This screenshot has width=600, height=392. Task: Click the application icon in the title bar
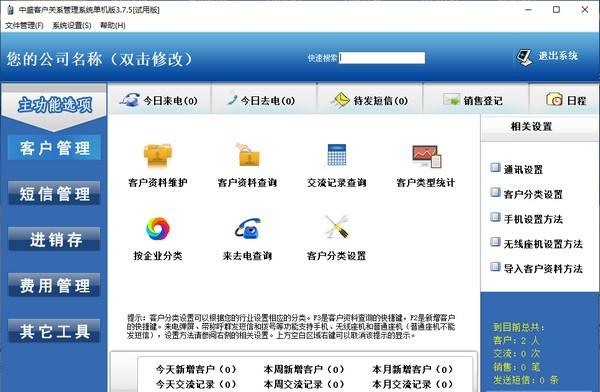tap(10, 10)
